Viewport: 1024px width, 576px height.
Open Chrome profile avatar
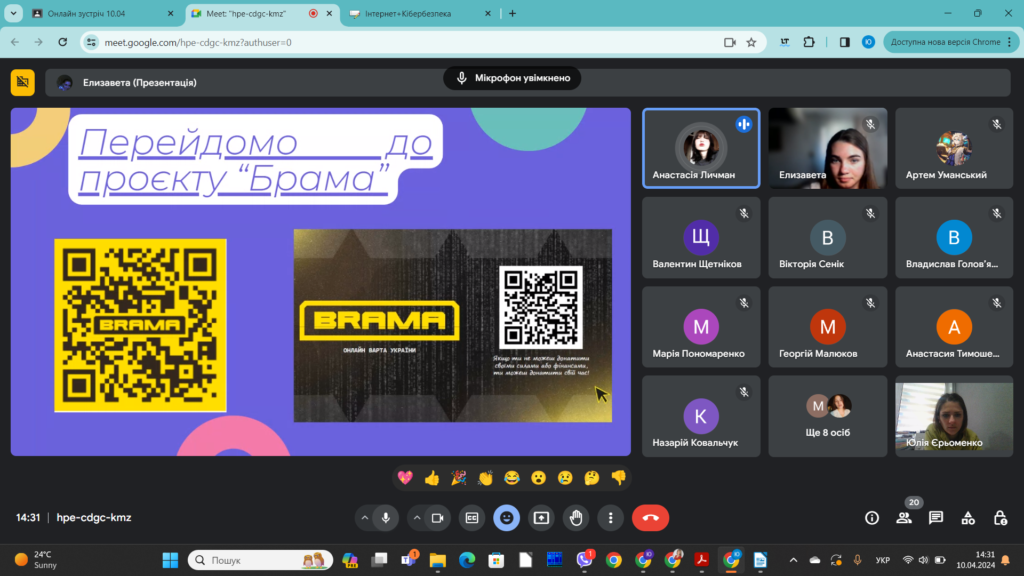coord(869,42)
